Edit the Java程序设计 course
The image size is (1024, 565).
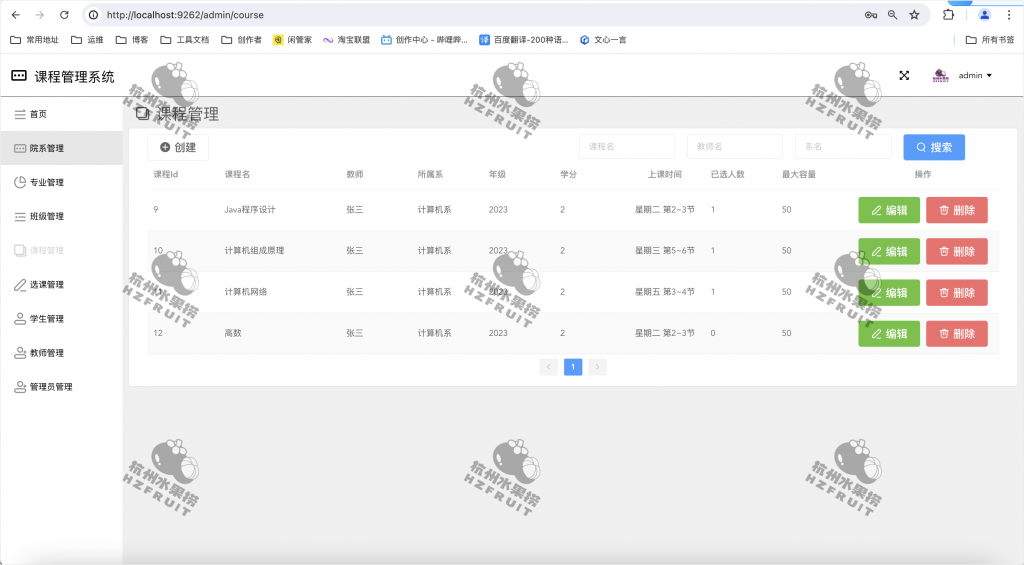click(889, 210)
